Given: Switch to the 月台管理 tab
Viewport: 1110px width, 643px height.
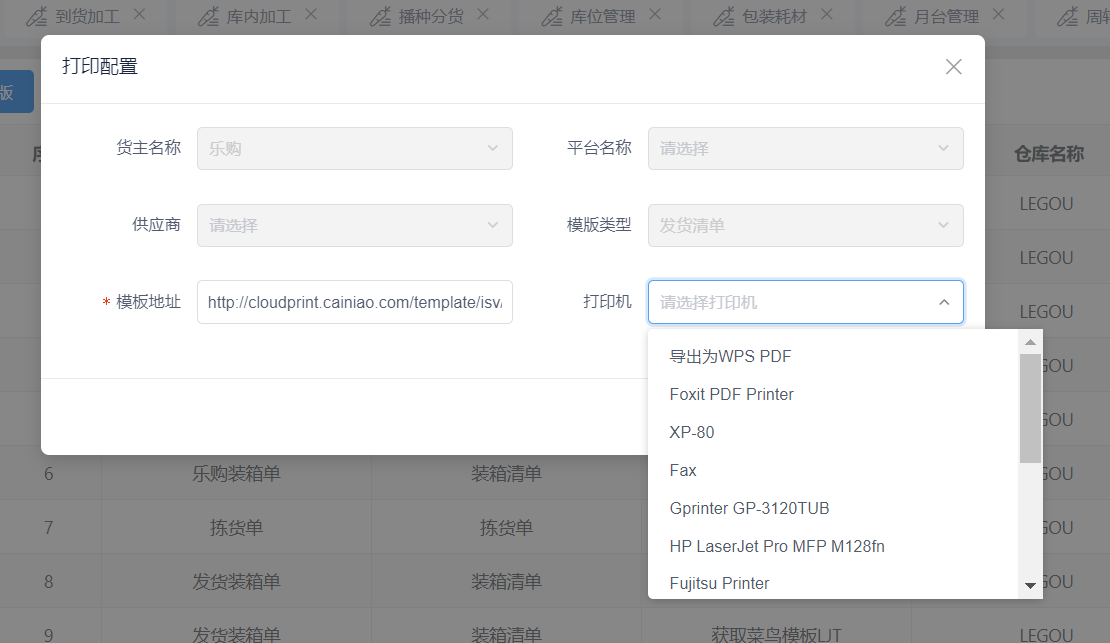Looking at the screenshot, I should [x=946, y=16].
